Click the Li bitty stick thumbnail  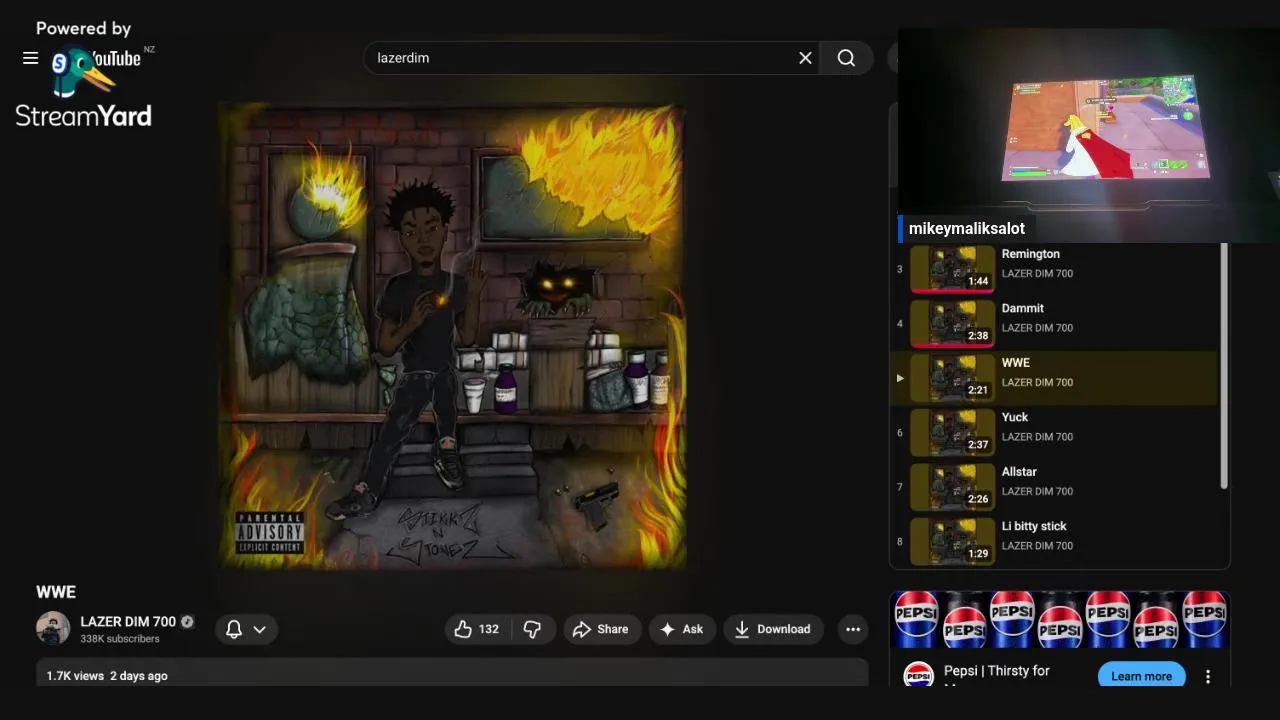click(x=952, y=541)
